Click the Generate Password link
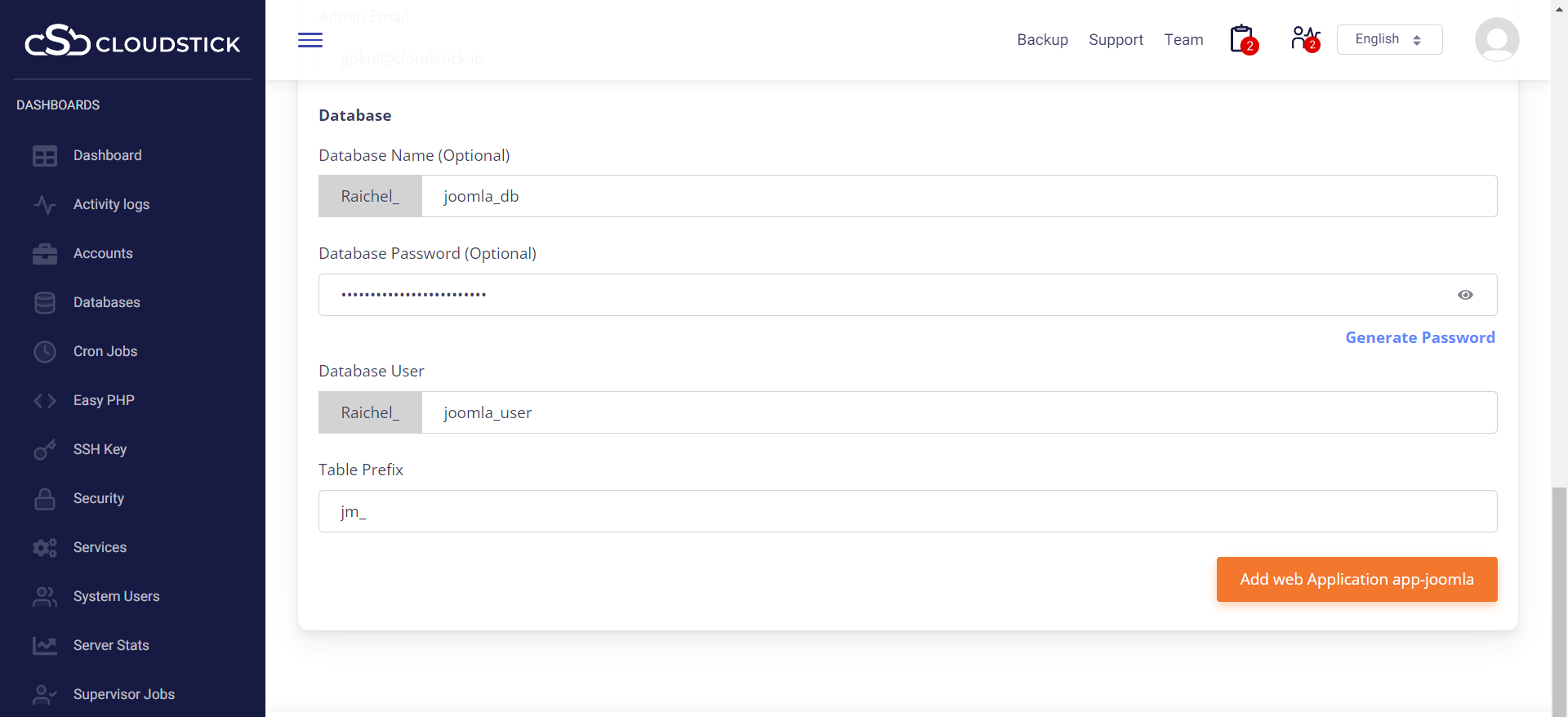The image size is (1568, 717). pos(1419,337)
